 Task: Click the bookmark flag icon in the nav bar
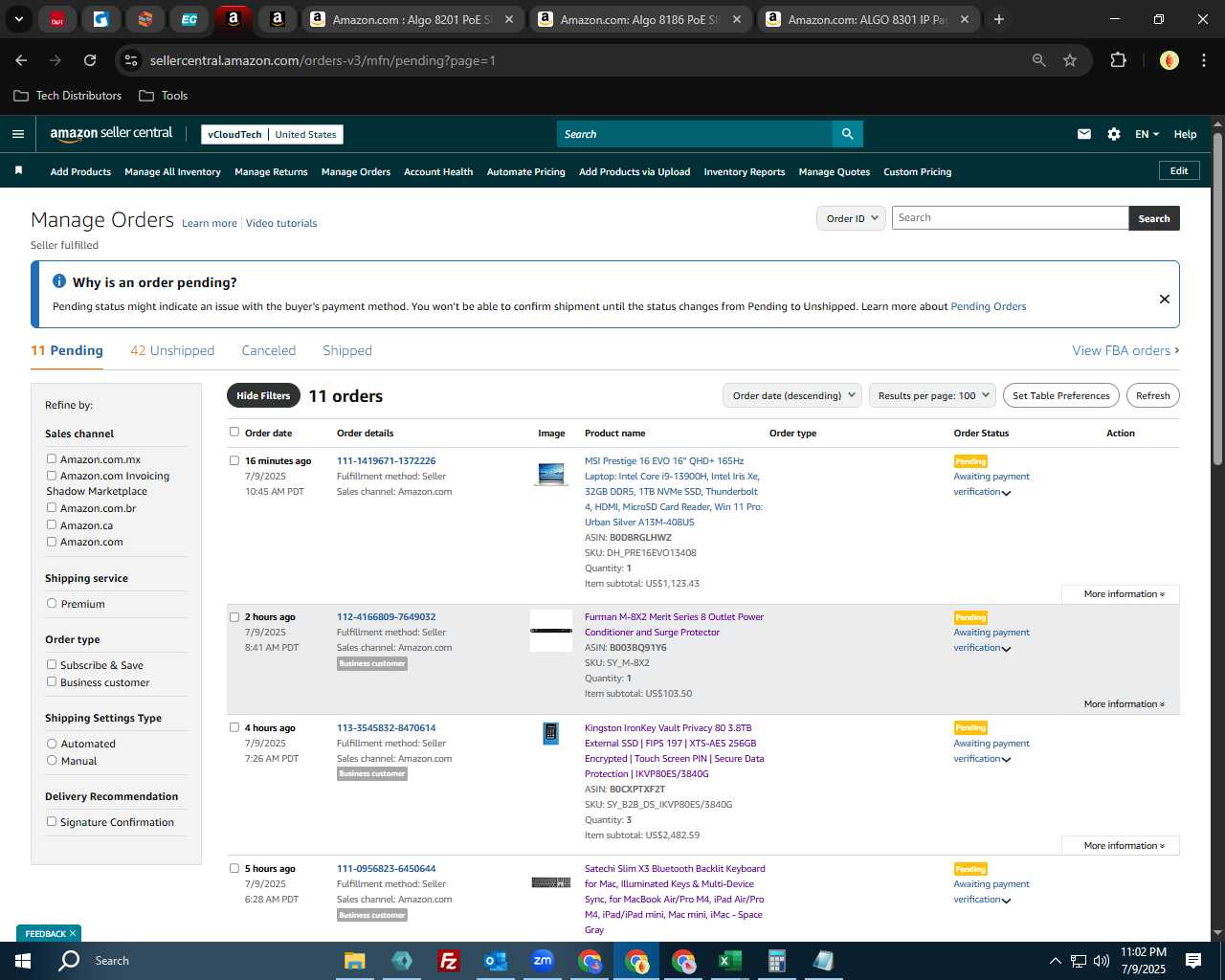tap(18, 171)
